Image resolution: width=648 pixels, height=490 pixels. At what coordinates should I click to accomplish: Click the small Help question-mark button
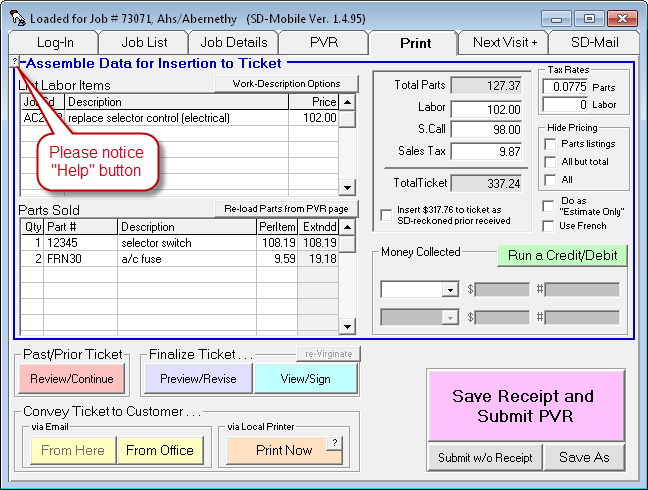click(x=14, y=62)
